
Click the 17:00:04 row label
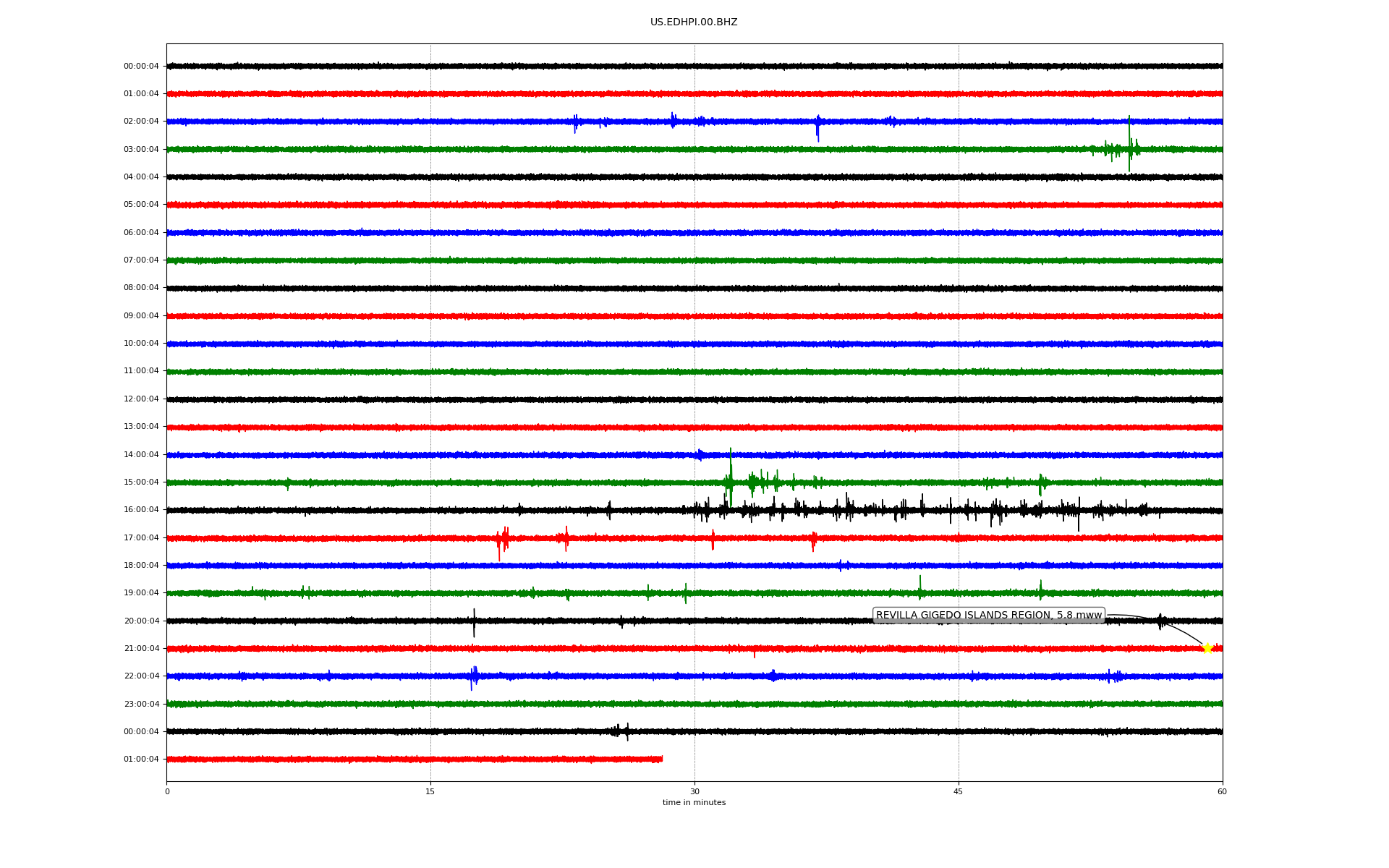(141, 538)
